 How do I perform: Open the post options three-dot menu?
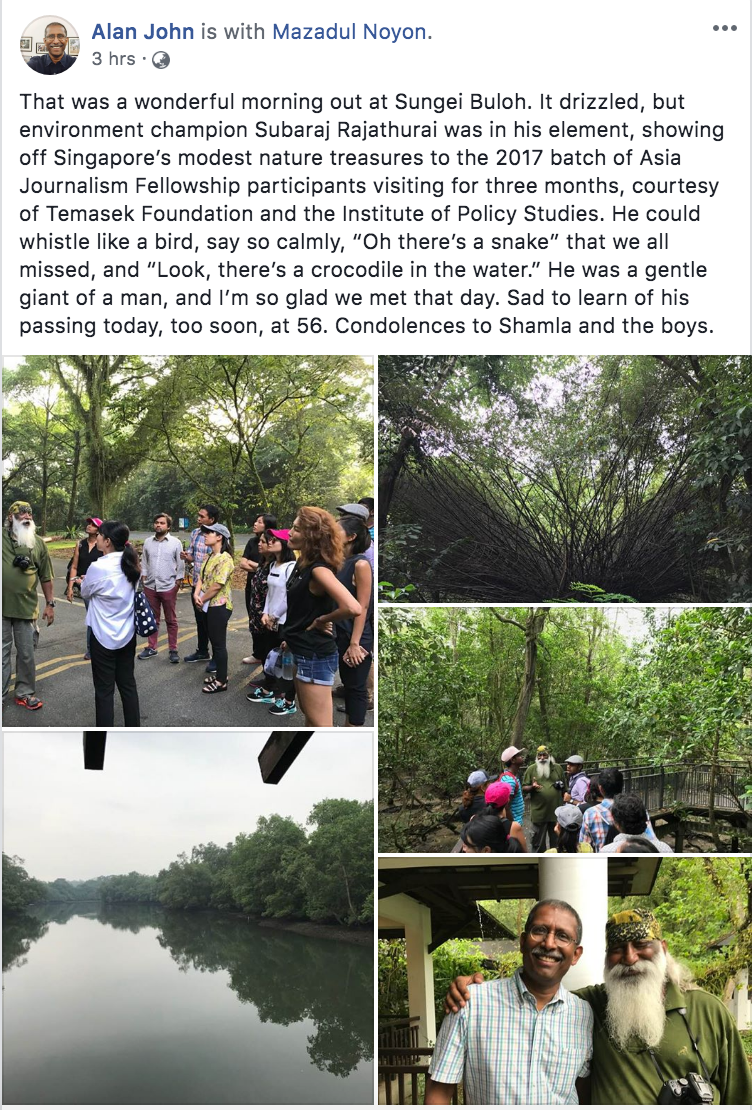[724, 28]
